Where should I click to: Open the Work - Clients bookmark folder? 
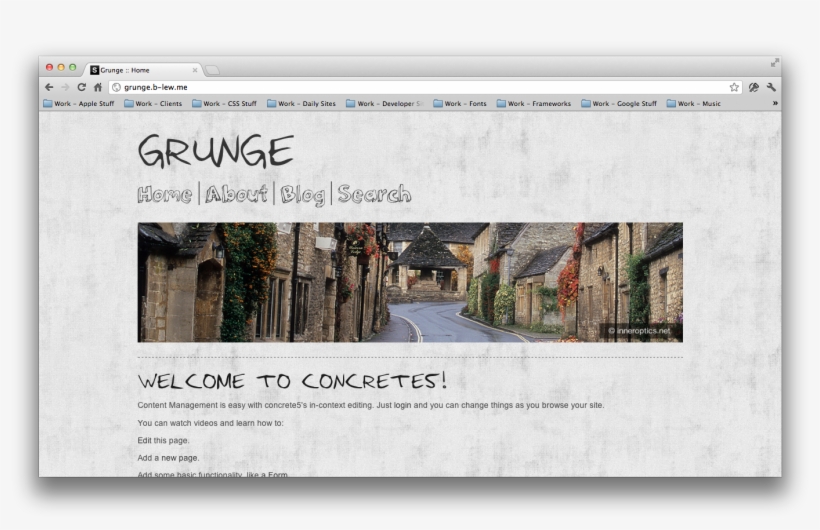pos(153,104)
